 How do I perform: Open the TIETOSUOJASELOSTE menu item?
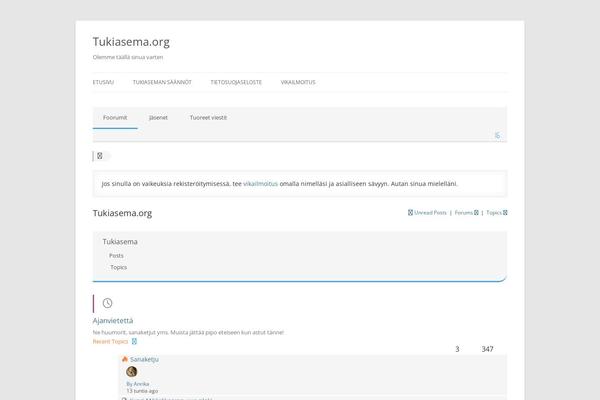pyautogui.click(x=236, y=82)
